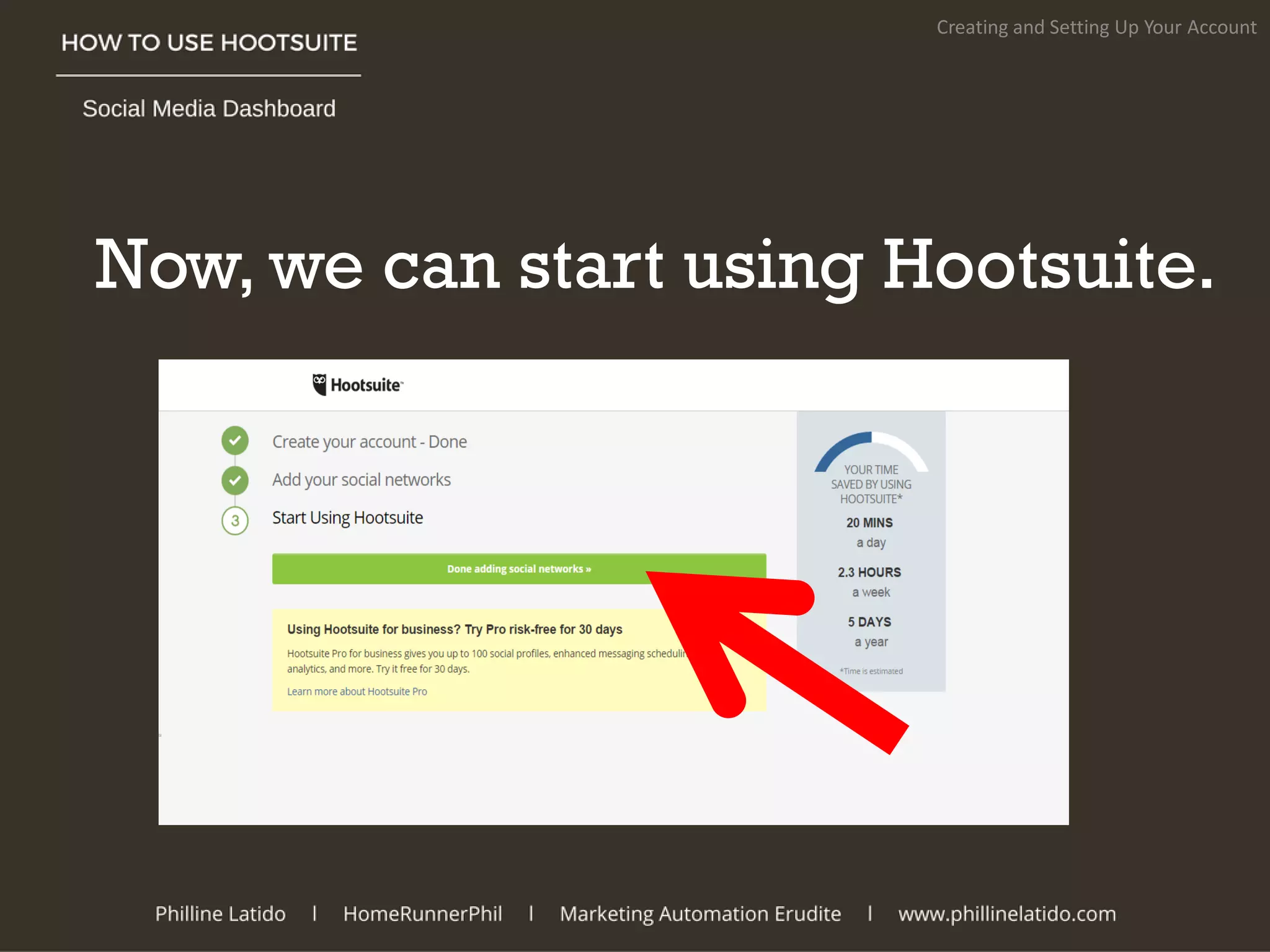
Task: Click the Social Media Dashboard subtitle
Action: pos(209,109)
